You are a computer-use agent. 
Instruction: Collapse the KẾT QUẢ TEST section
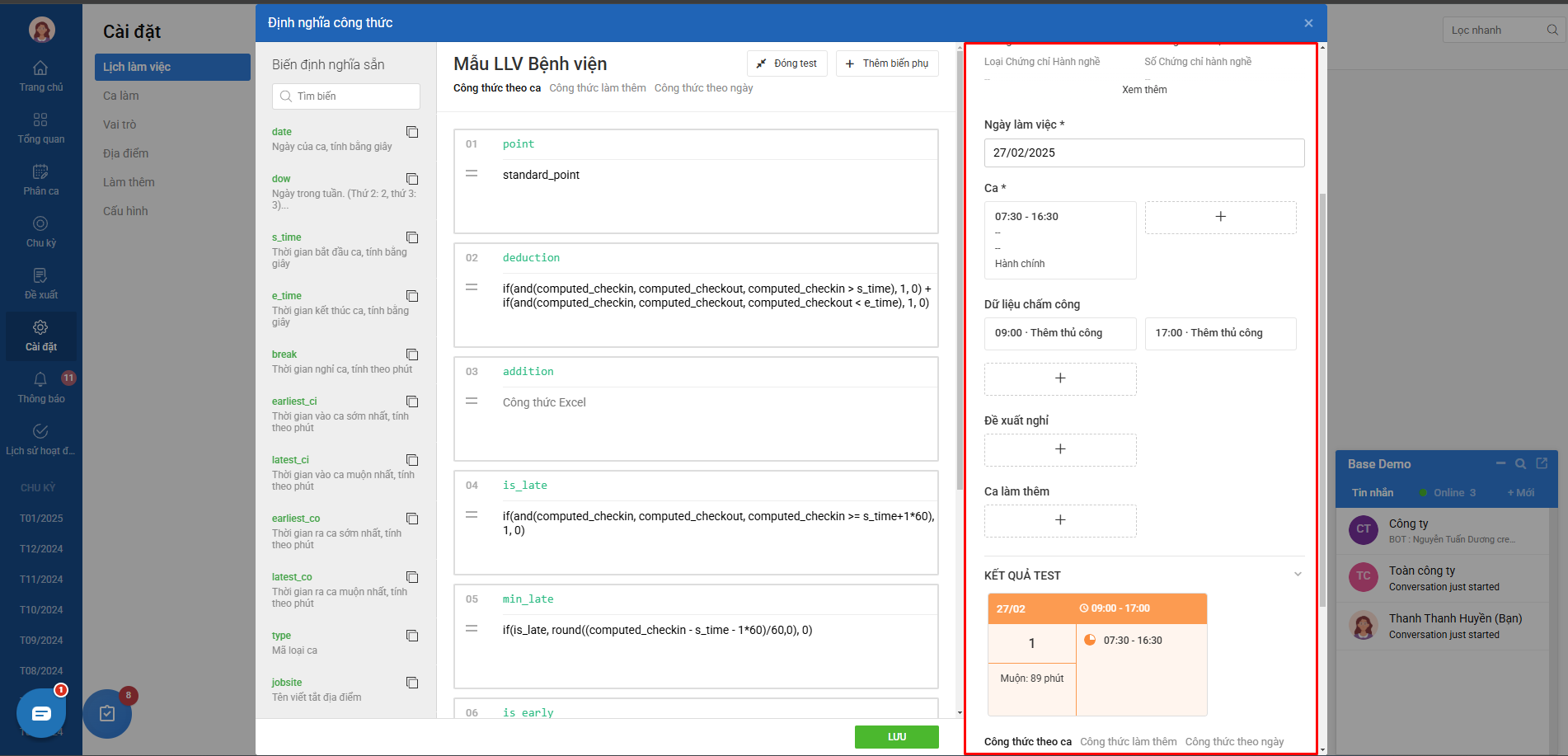(x=1298, y=575)
